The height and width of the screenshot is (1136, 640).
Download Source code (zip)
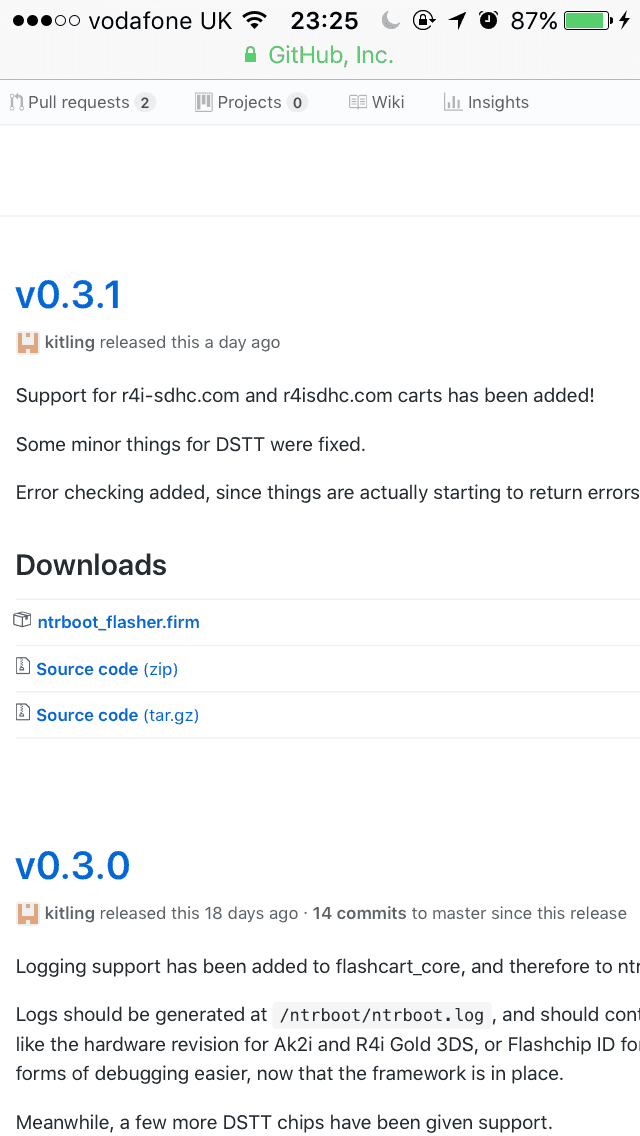coord(107,669)
